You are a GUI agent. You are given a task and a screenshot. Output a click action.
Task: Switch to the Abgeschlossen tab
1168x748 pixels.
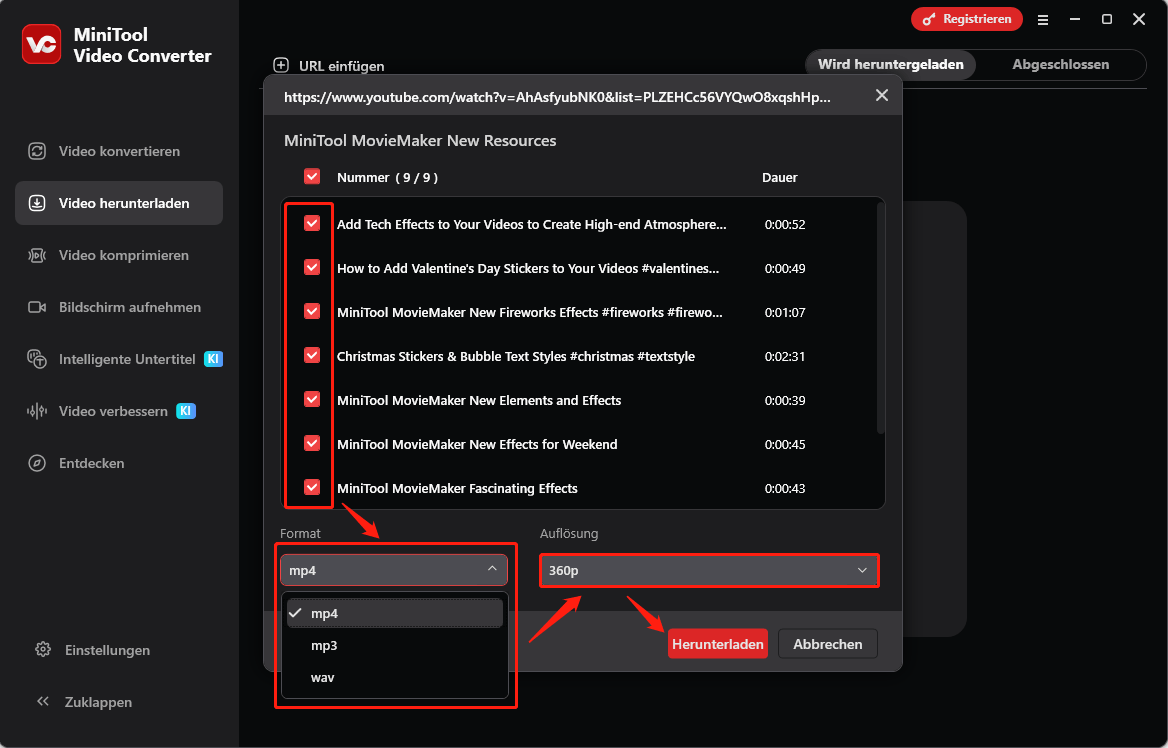[x=1060, y=64]
